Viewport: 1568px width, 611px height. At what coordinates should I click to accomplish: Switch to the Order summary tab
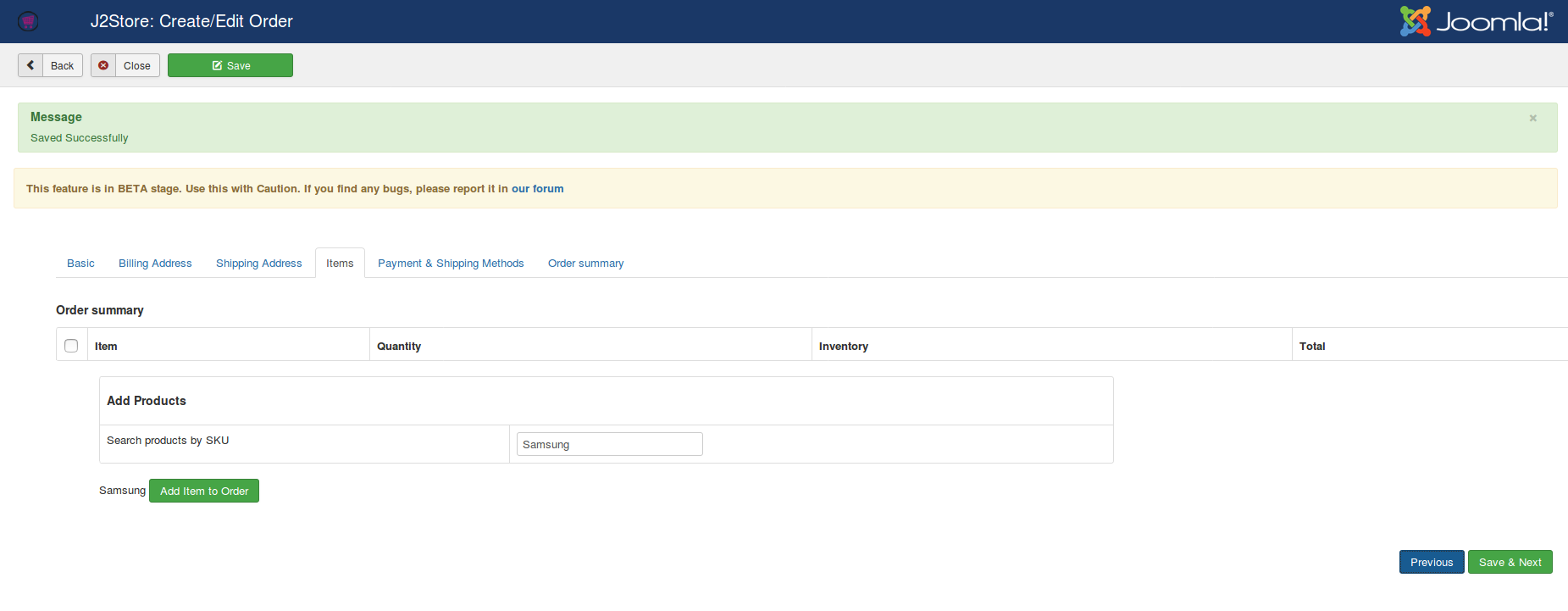click(x=585, y=264)
